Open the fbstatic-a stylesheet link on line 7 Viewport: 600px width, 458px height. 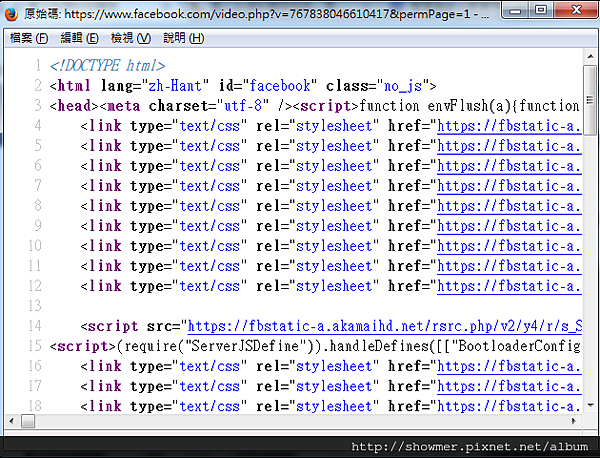pos(509,186)
